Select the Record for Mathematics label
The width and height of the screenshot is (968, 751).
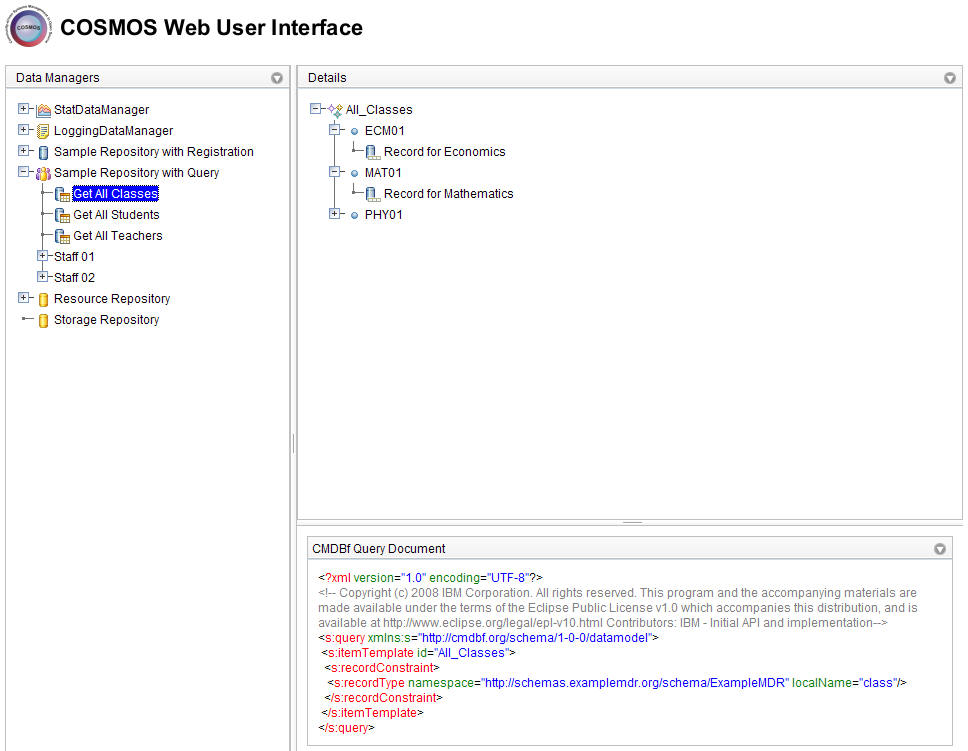448,194
